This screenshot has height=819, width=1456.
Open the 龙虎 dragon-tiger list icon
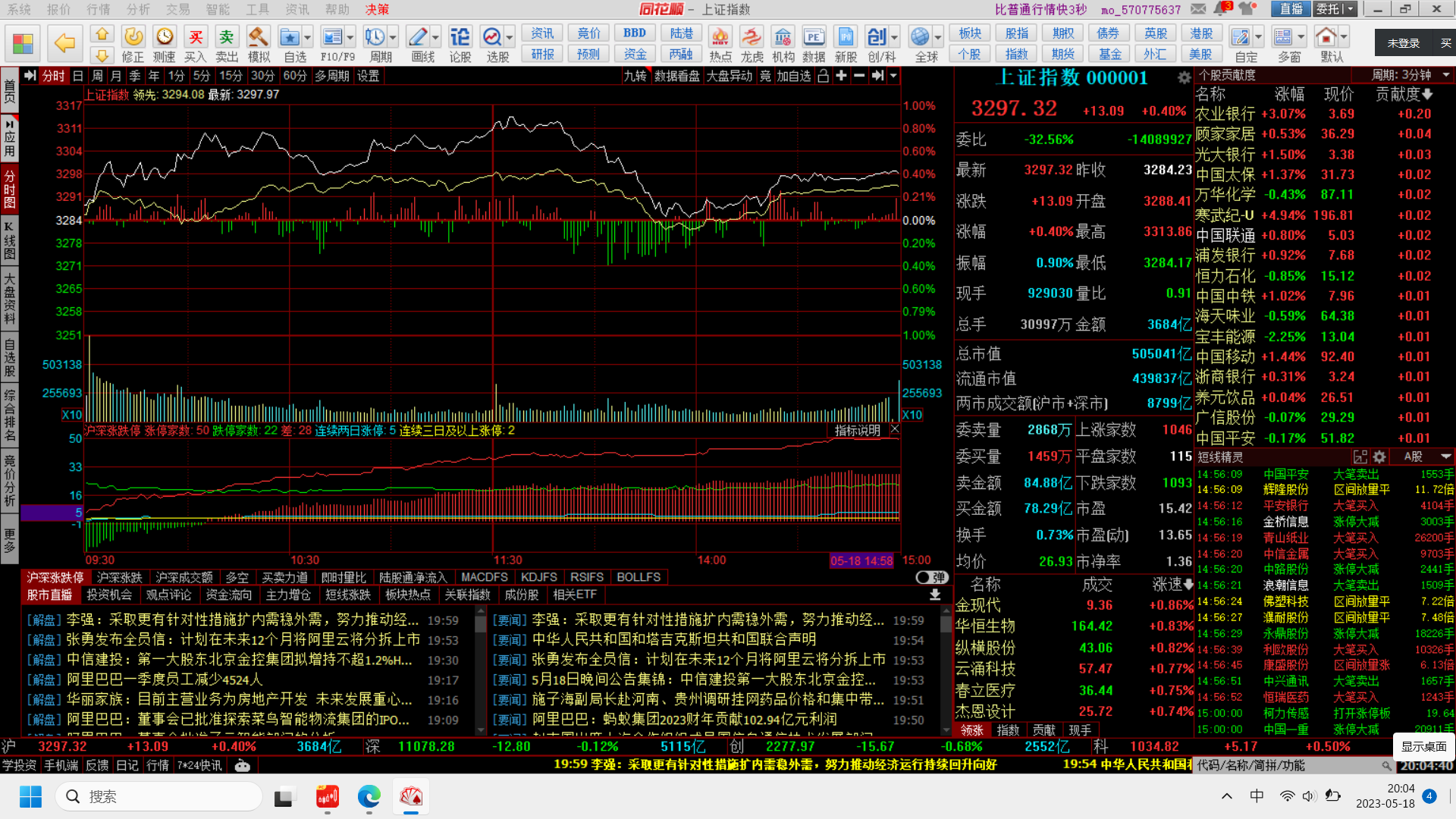(x=752, y=44)
